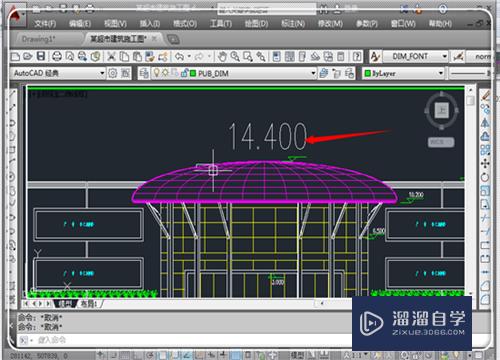Click the Save (floppy disk) icon

click(41, 56)
